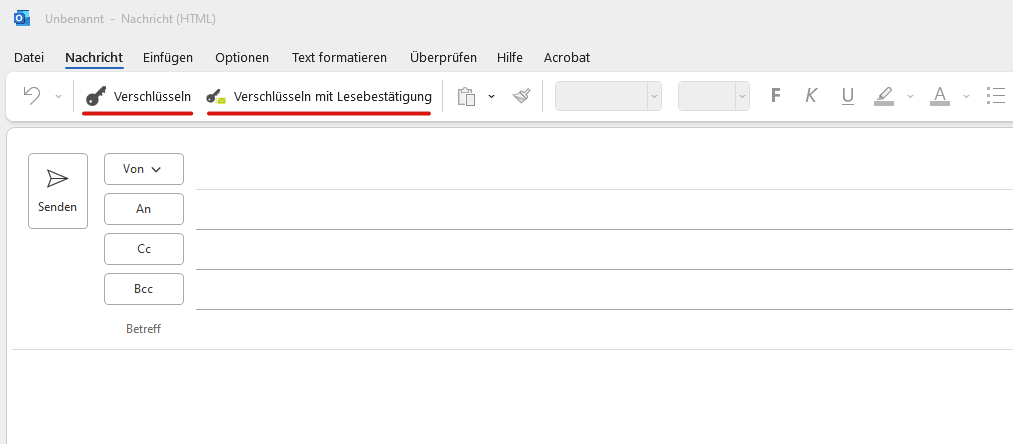
Task: Toggle bold formatting (F)
Action: point(775,96)
